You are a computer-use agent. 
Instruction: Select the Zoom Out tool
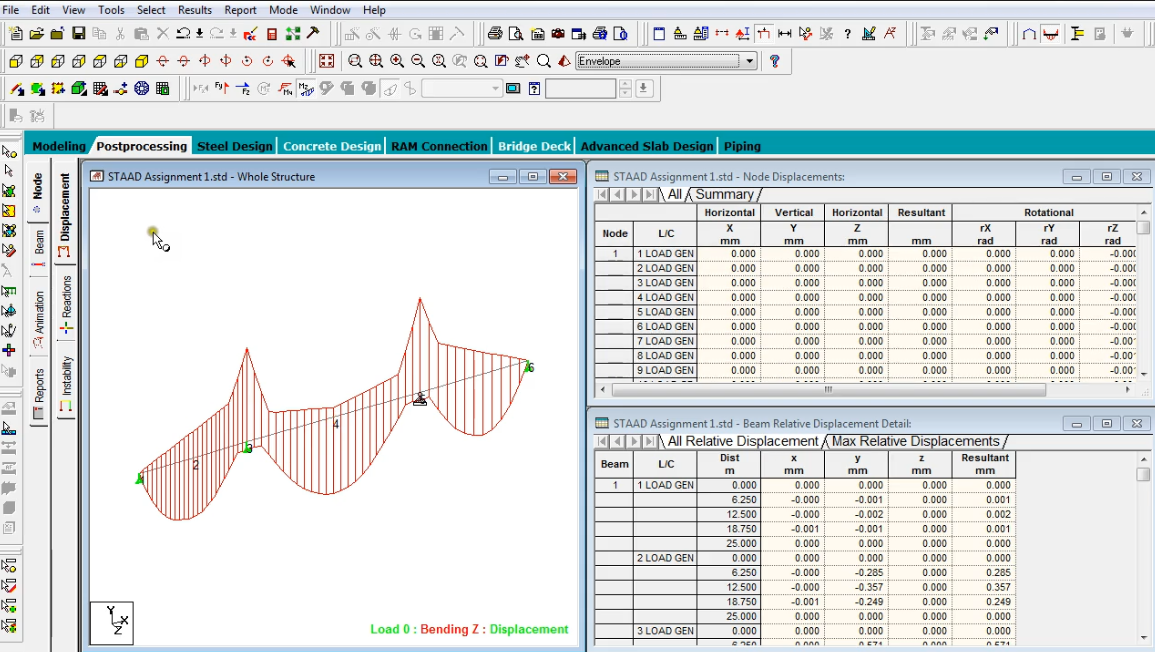point(418,61)
